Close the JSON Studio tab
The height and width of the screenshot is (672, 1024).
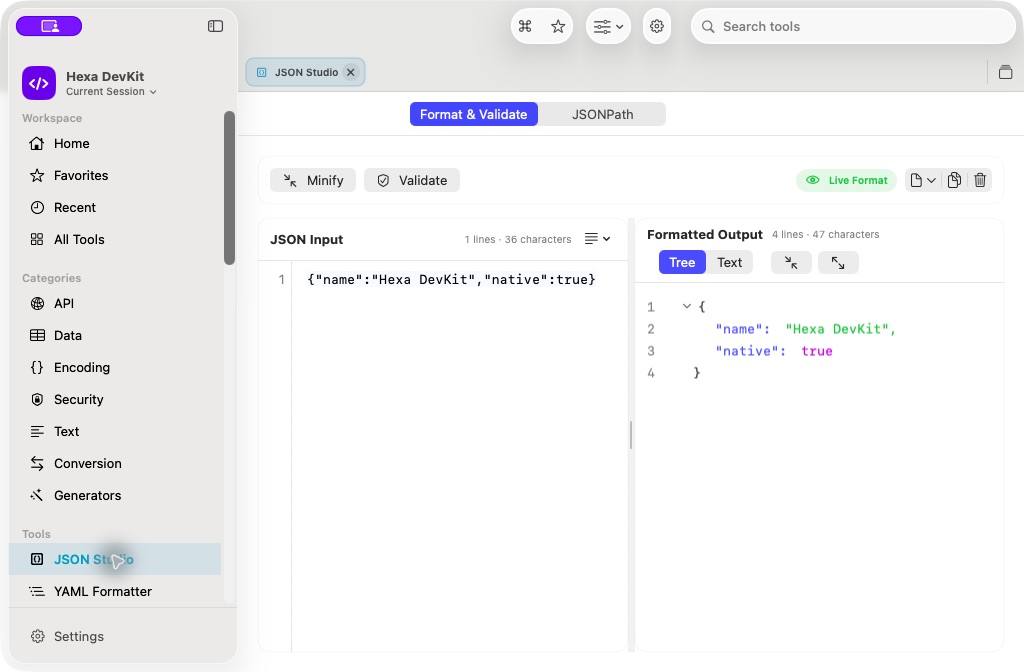(351, 72)
